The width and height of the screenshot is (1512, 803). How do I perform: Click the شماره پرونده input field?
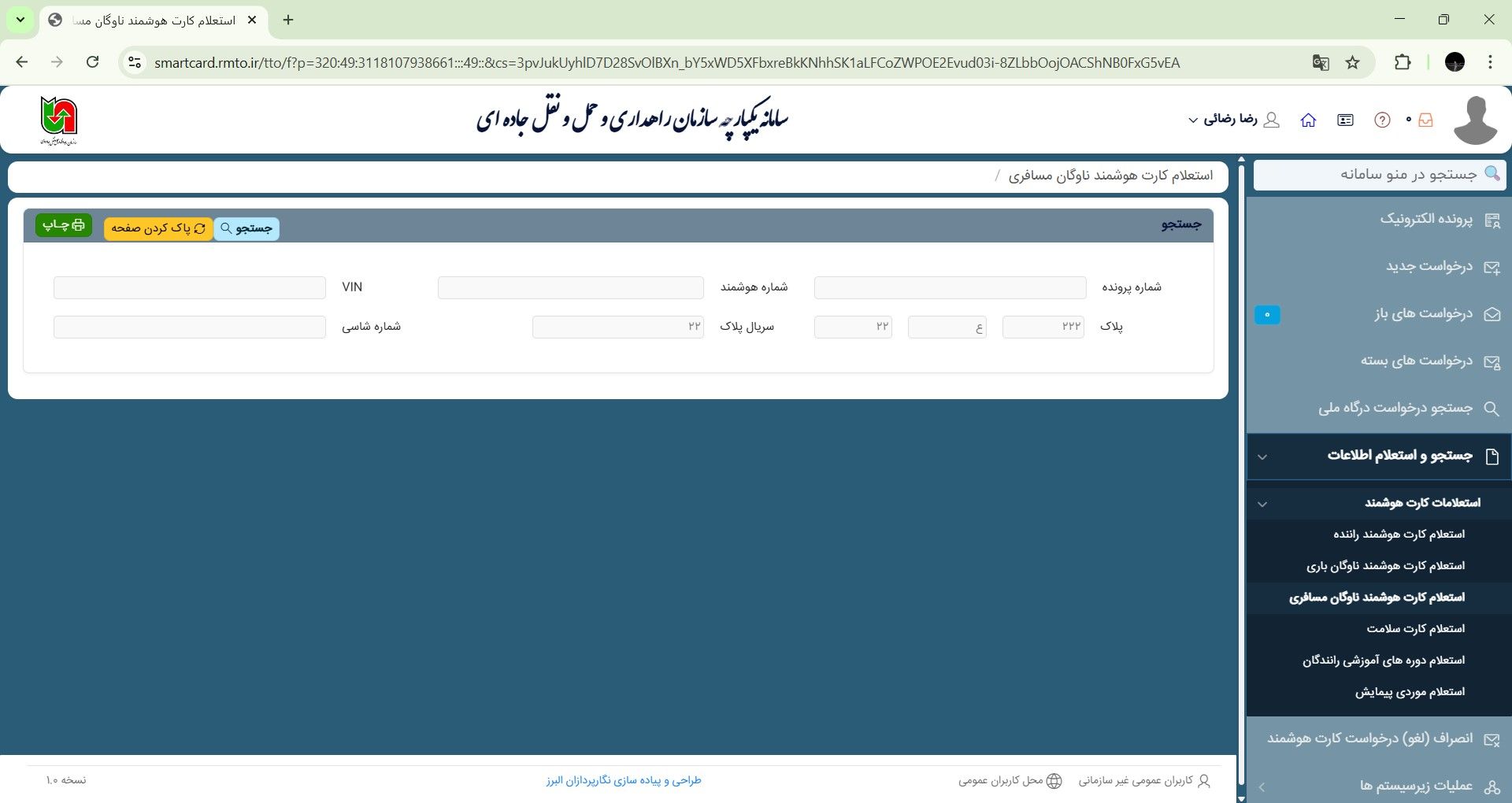coord(949,287)
